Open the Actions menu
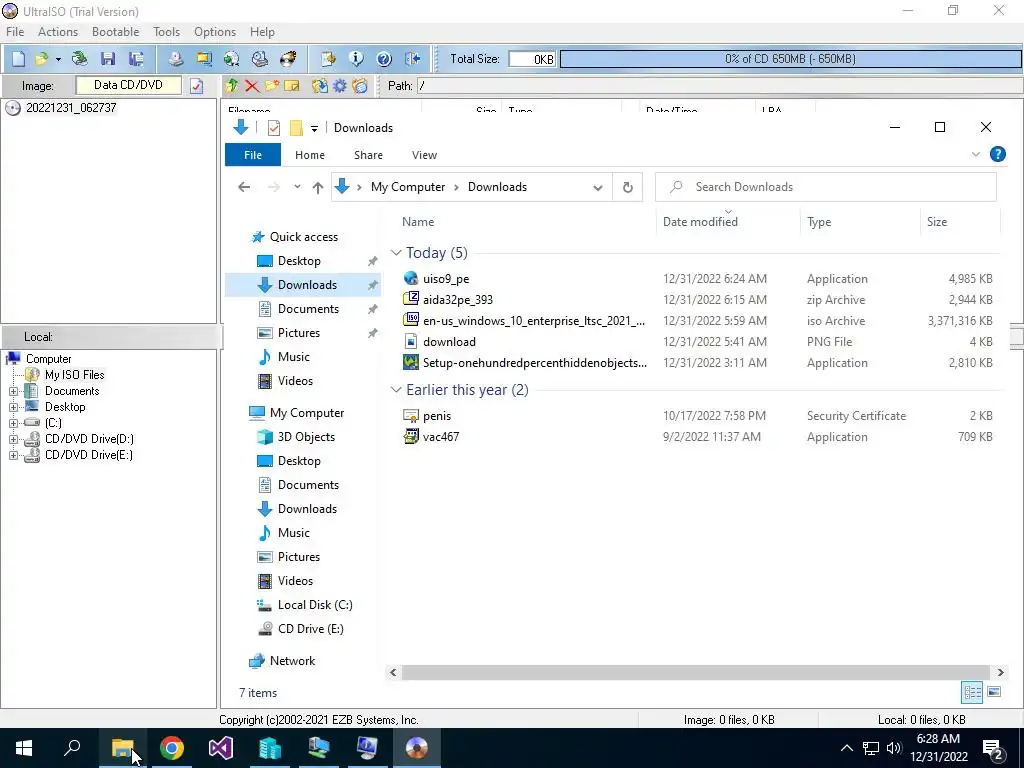The image size is (1024, 768). tap(57, 32)
